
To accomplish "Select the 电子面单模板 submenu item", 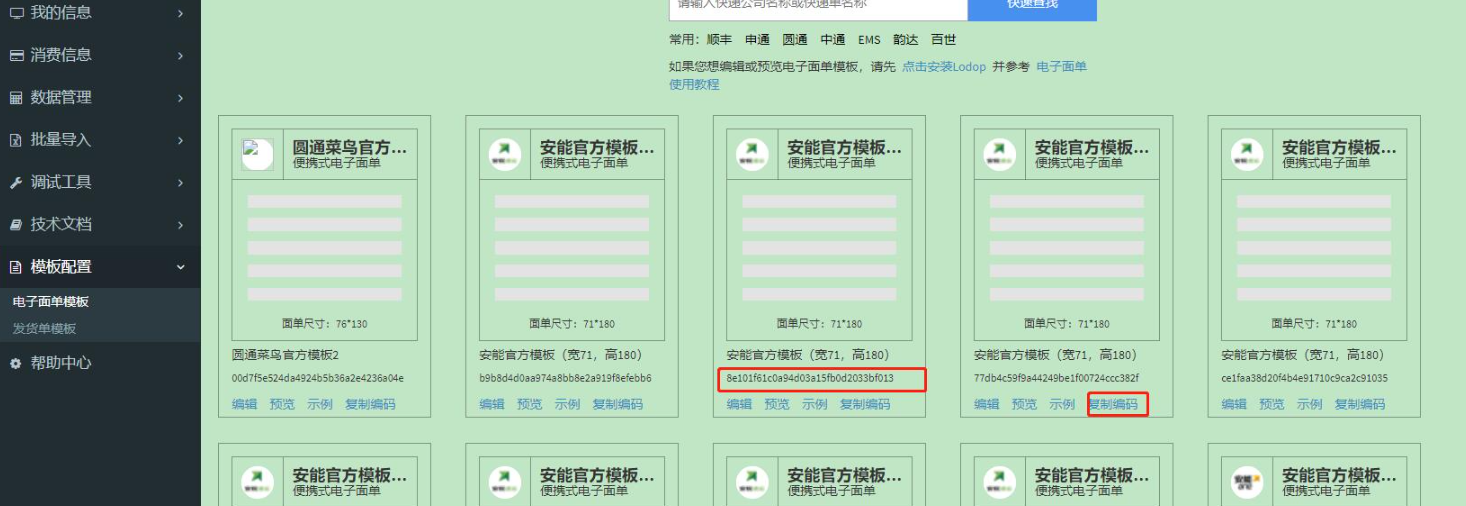I will point(50,301).
